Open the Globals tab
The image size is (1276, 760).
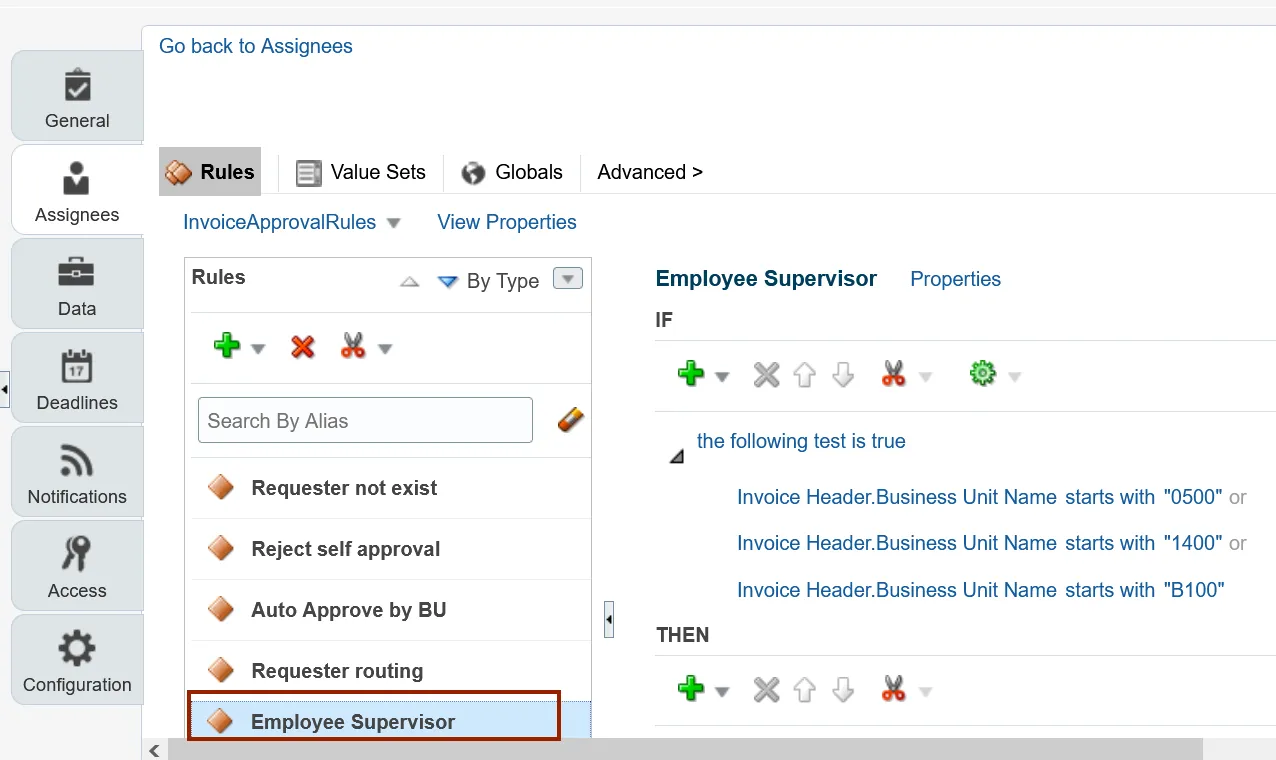coord(512,172)
